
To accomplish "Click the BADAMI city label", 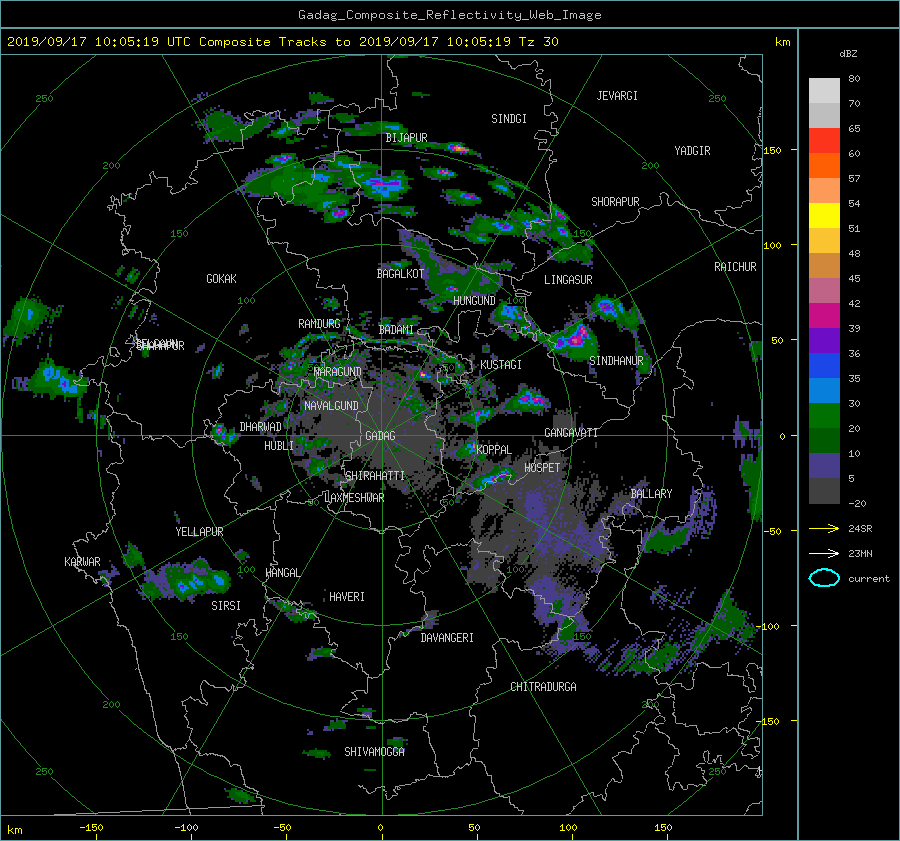I will pos(396,330).
